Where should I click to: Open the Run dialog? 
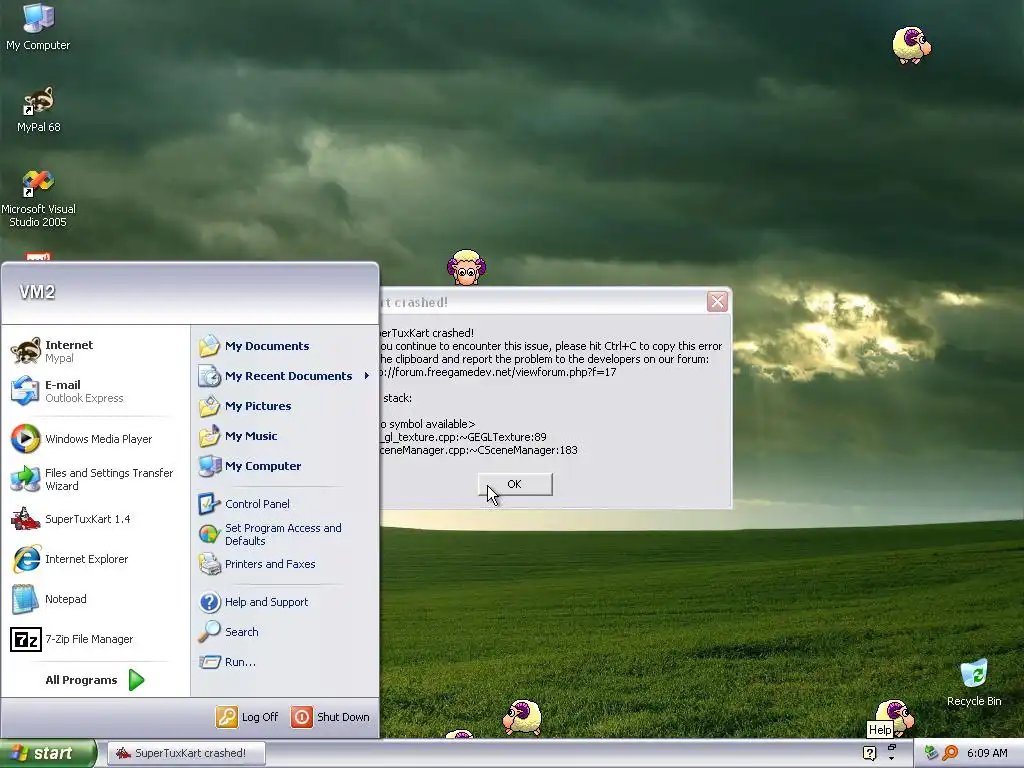point(227,662)
